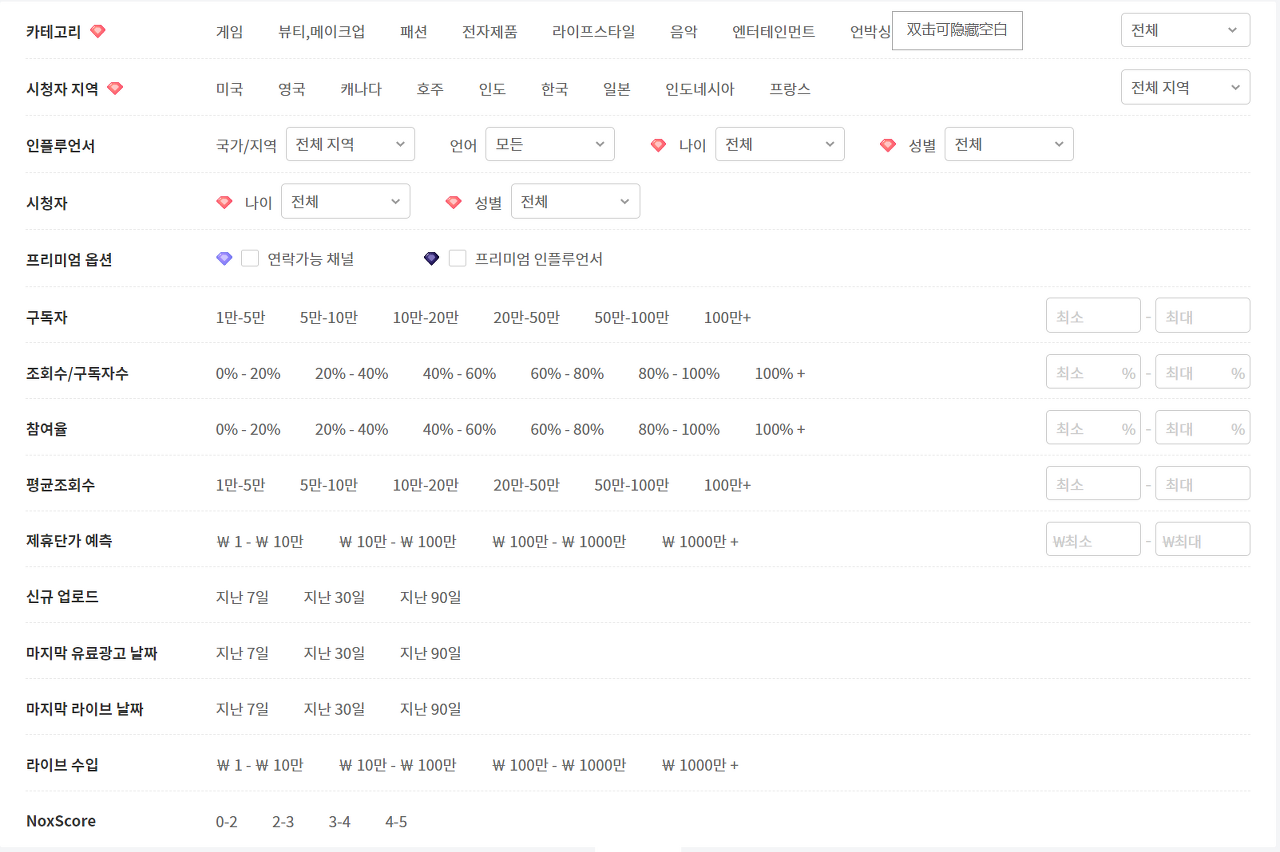Choose 일본 as viewer region

tap(616, 88)
